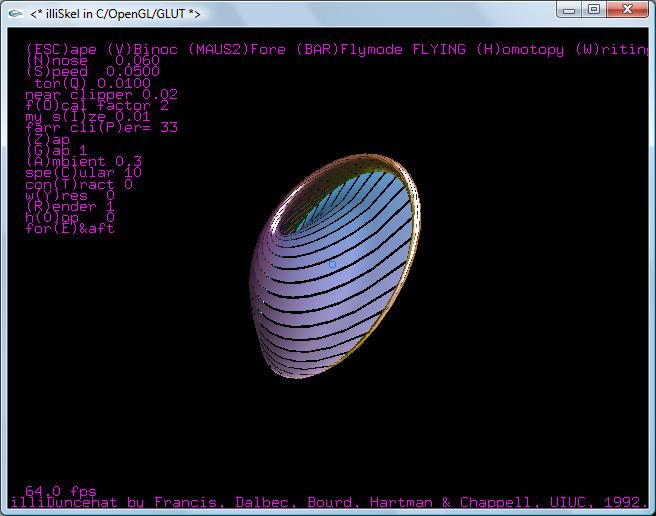The image size is (656, 516).
Task: Click the (S)peed 0.0500 value
Action: (x=92, y=72)
